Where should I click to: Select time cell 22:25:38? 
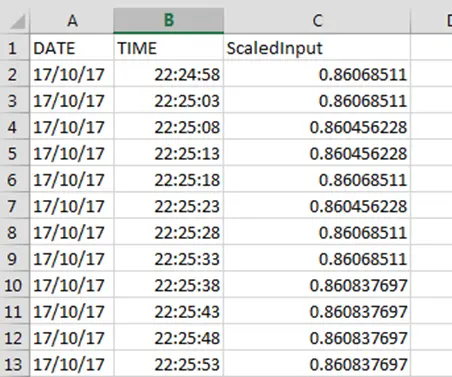pos(169,285)
